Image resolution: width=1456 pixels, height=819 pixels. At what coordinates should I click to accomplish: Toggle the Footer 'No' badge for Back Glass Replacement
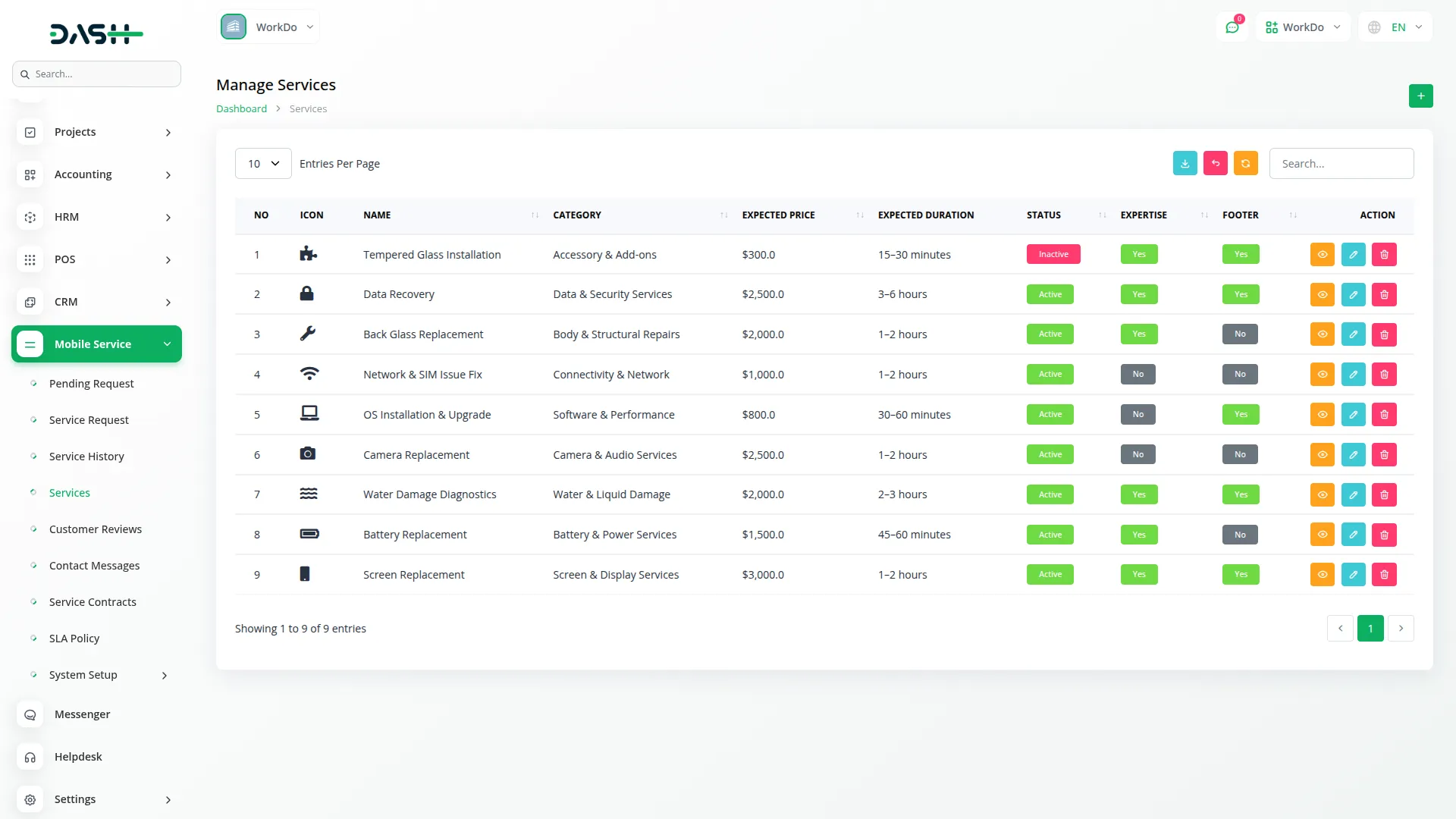click(1241, 334)
